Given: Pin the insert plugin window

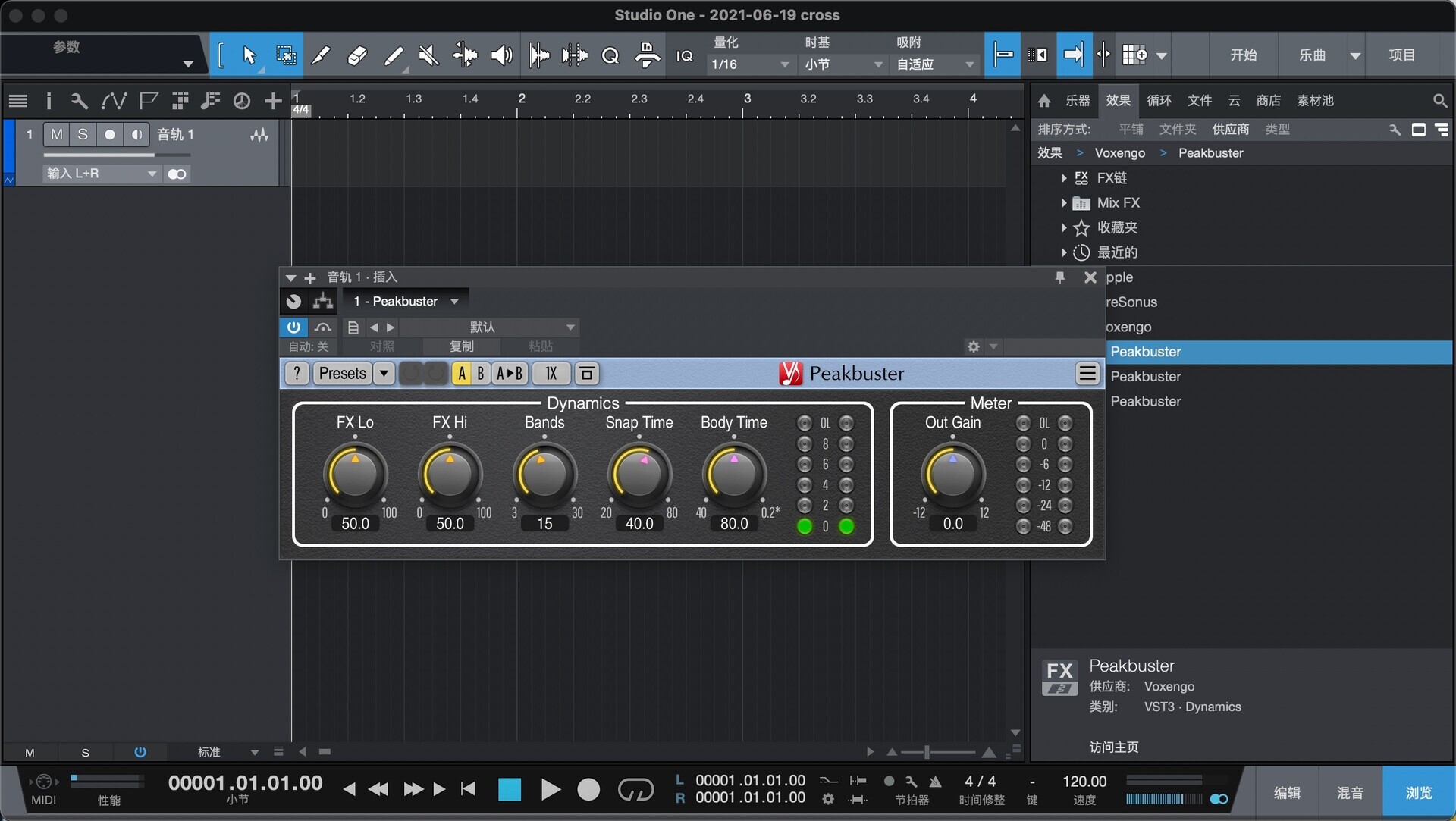Looking at the screenshot, I should 1060,277.
